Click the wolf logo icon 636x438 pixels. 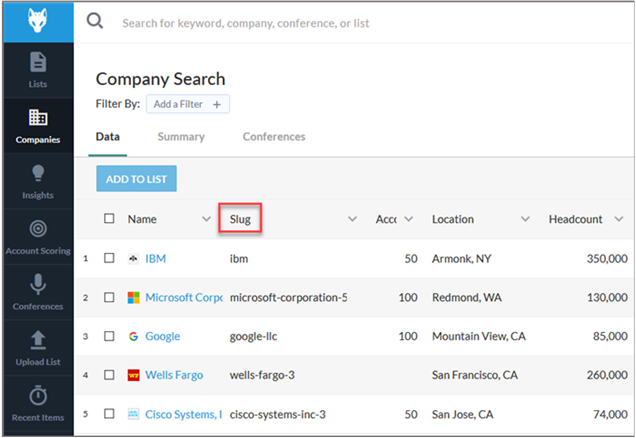coord(37,21)
